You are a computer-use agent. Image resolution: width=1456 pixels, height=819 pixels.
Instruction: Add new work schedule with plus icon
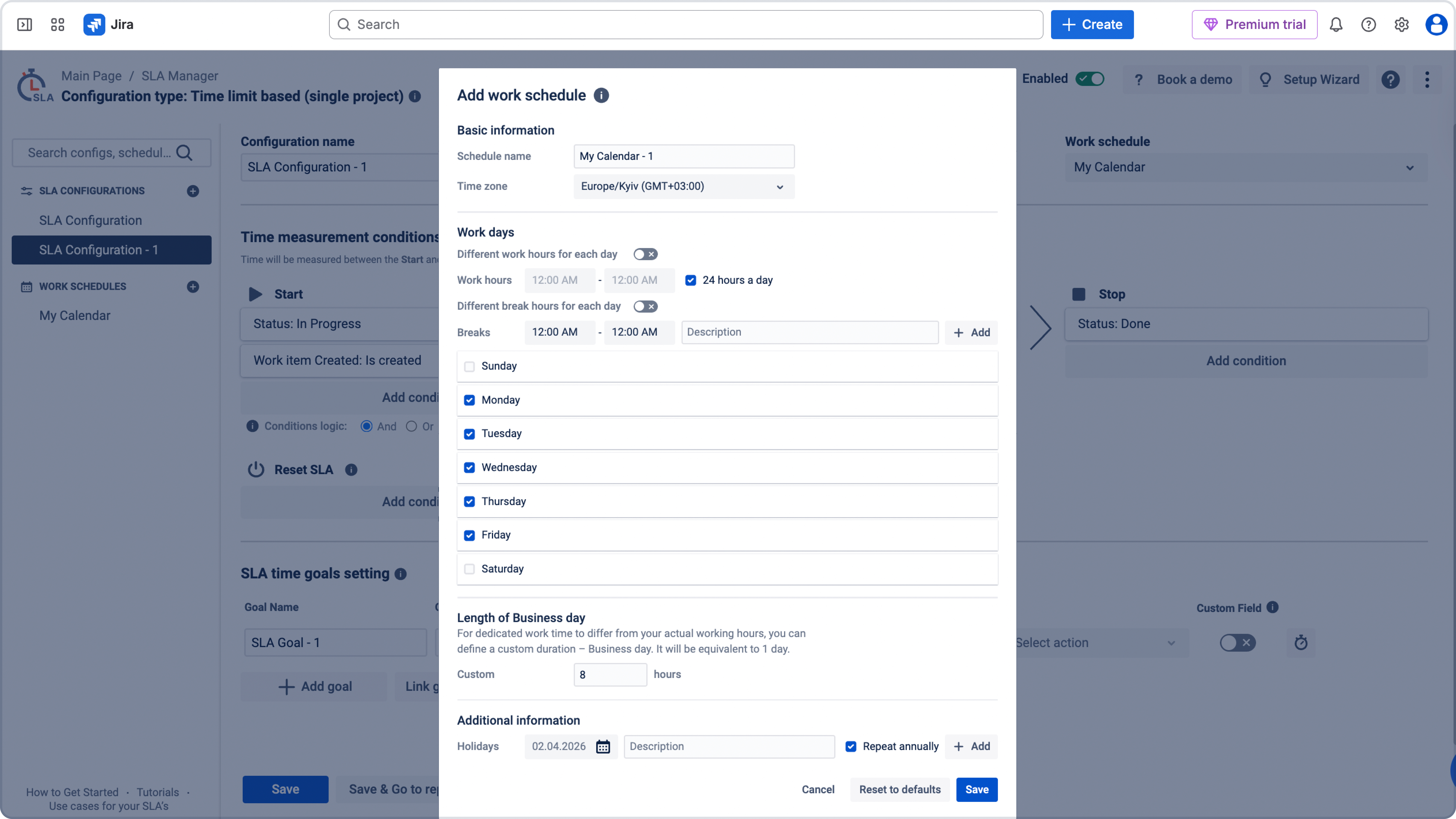193,287
